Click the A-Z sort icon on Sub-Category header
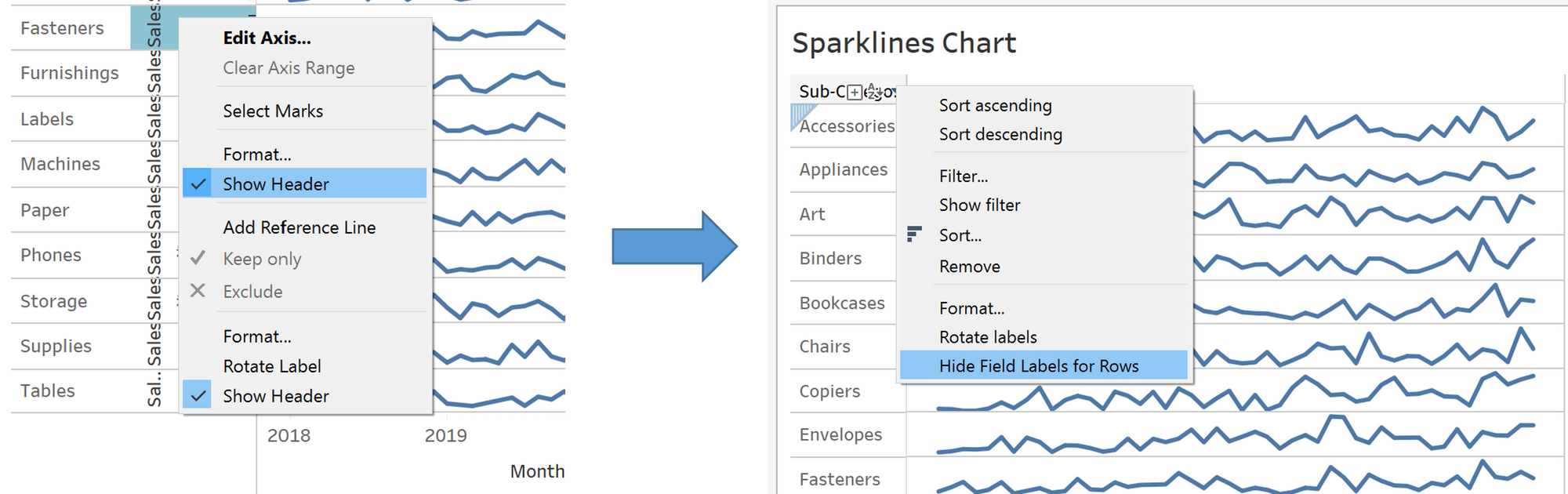The image size is (1568, 494). tap(873, 92)
